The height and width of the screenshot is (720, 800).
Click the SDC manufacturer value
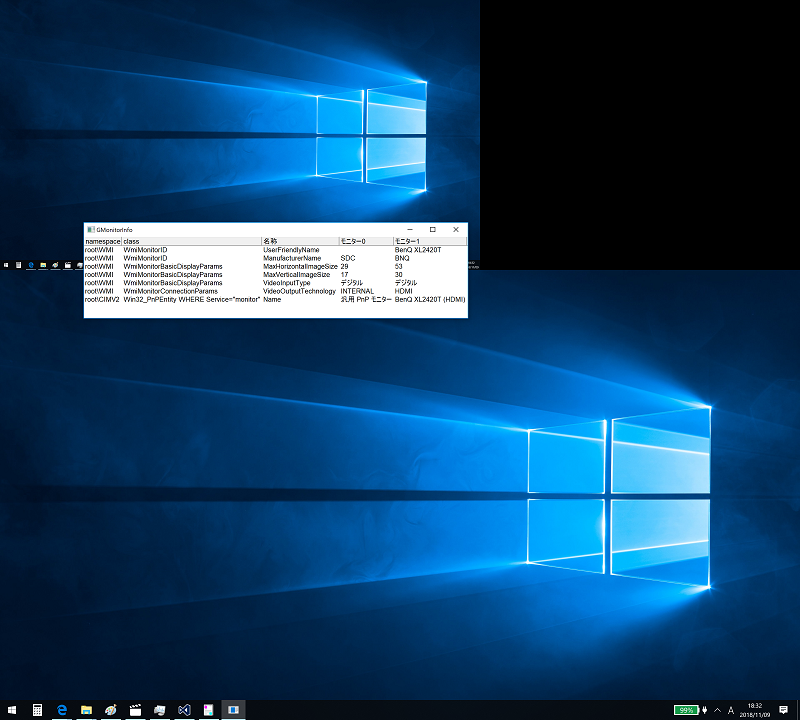(347, 258)
